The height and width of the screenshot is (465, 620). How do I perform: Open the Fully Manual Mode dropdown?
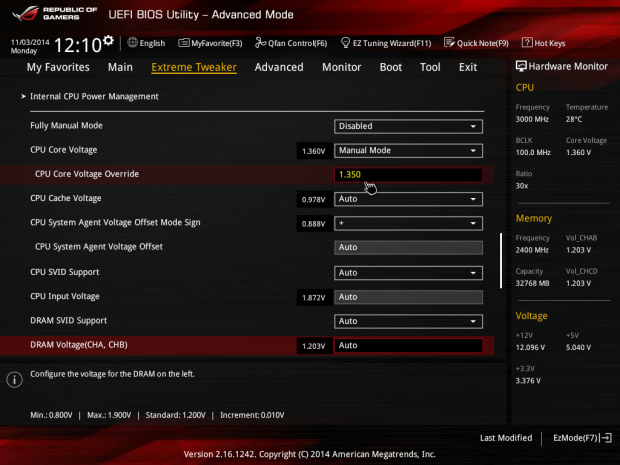pyautogui.click(x=407, y=126)
